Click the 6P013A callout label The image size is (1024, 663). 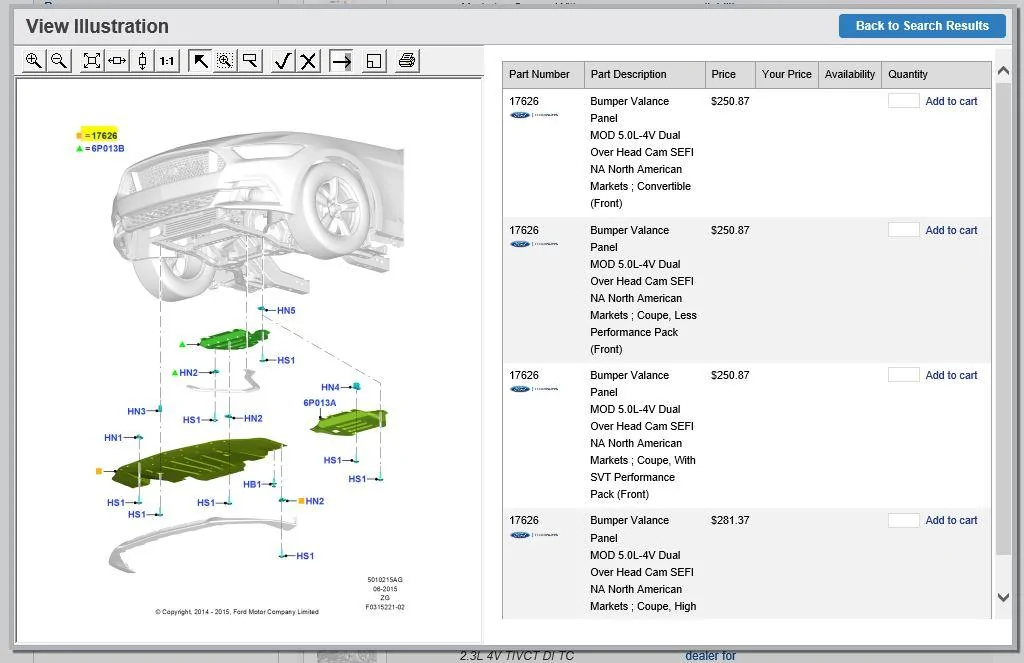tap(319, 402)
